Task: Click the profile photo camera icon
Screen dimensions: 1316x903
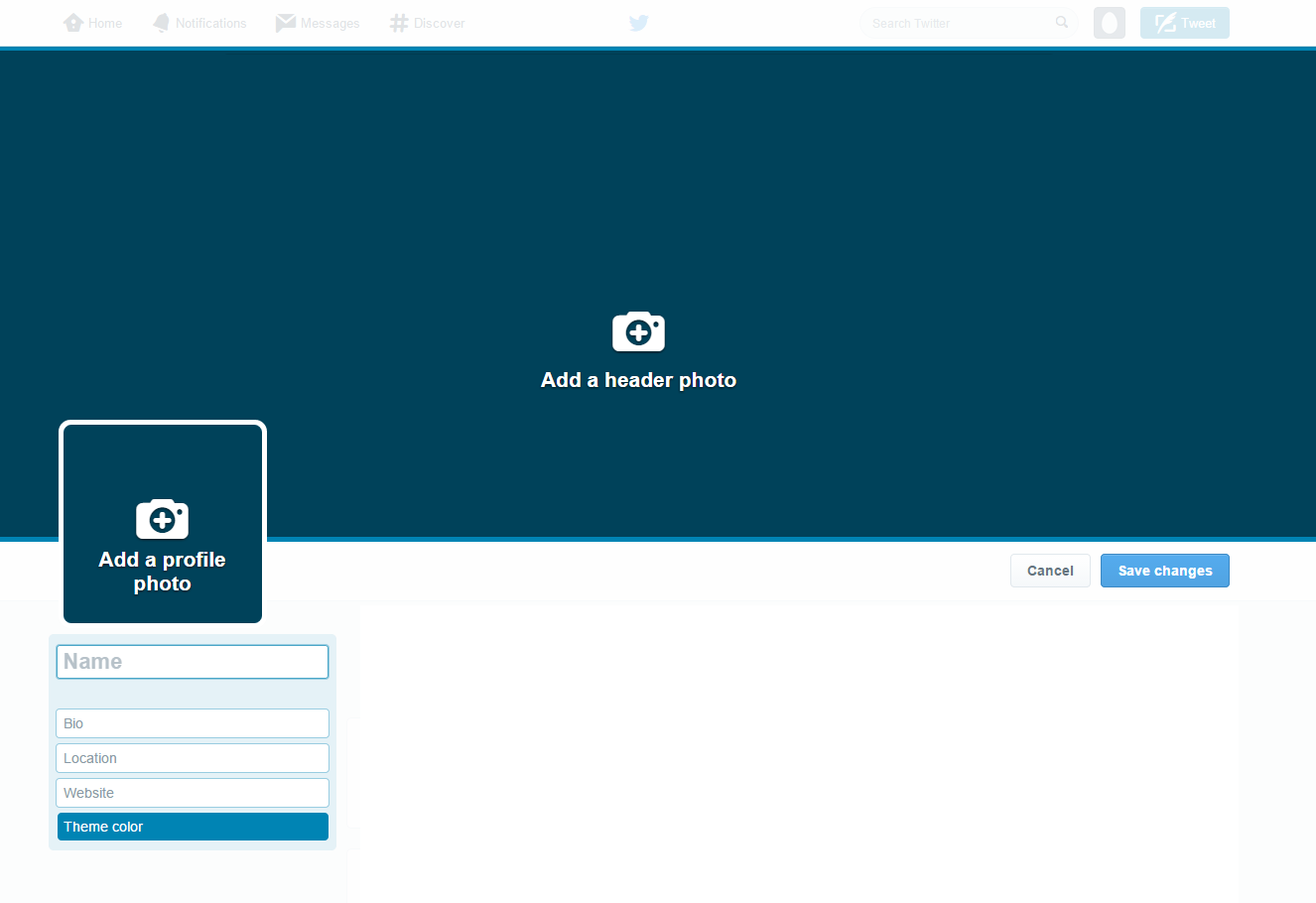Action: click(x=162, y=519)
